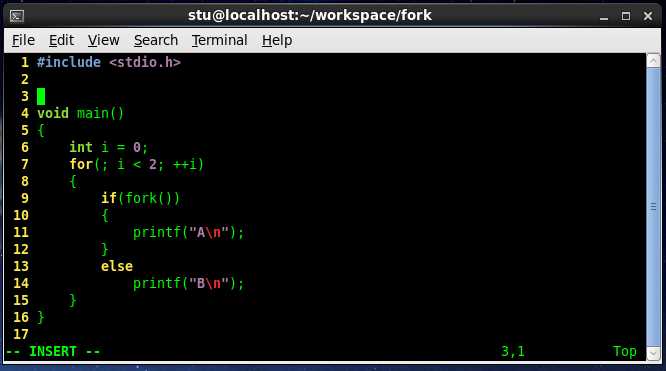This screenshot has height=371, width=666.
Task: Click 'int' keyword on line 6
Action: tap(81, 147)
